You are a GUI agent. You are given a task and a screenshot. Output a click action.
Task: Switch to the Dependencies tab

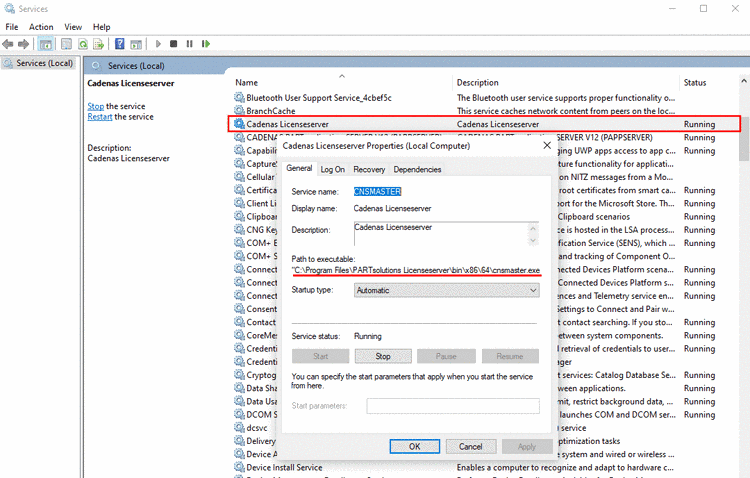[417, 169]
